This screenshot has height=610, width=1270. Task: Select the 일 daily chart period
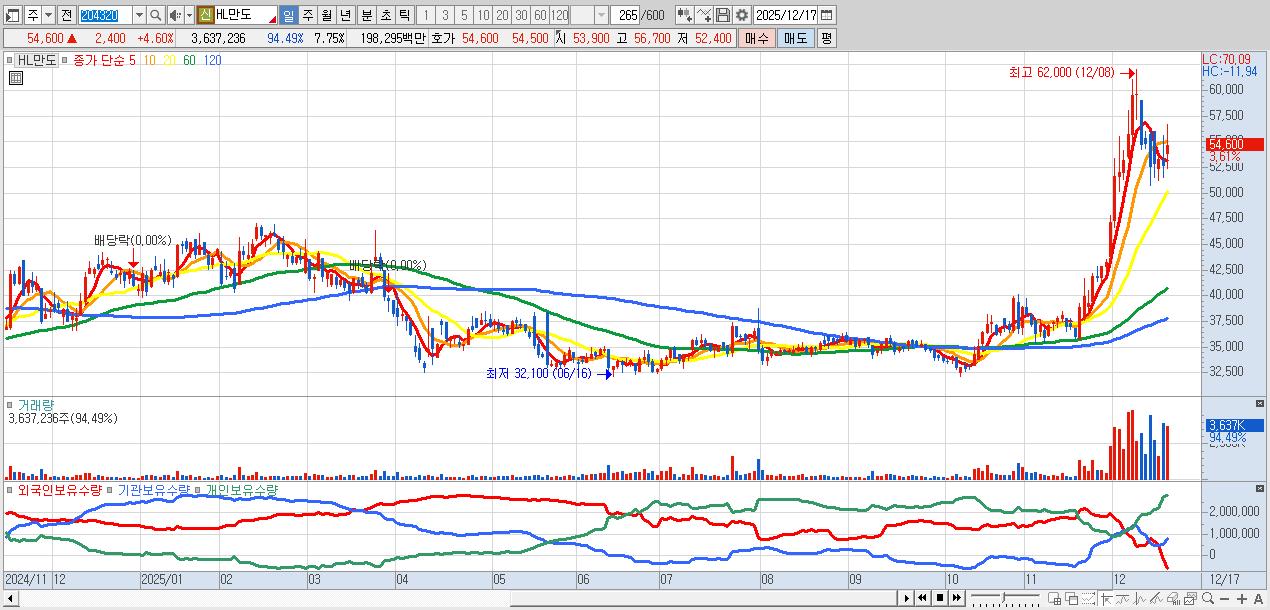288,15
